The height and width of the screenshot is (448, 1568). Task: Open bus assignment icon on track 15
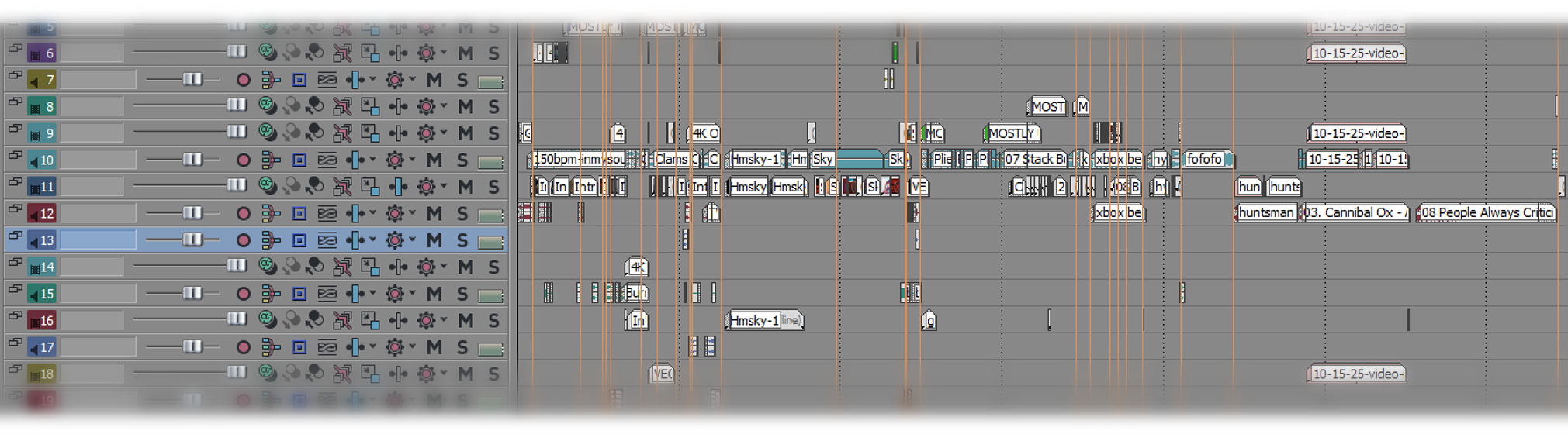point(271,294)
